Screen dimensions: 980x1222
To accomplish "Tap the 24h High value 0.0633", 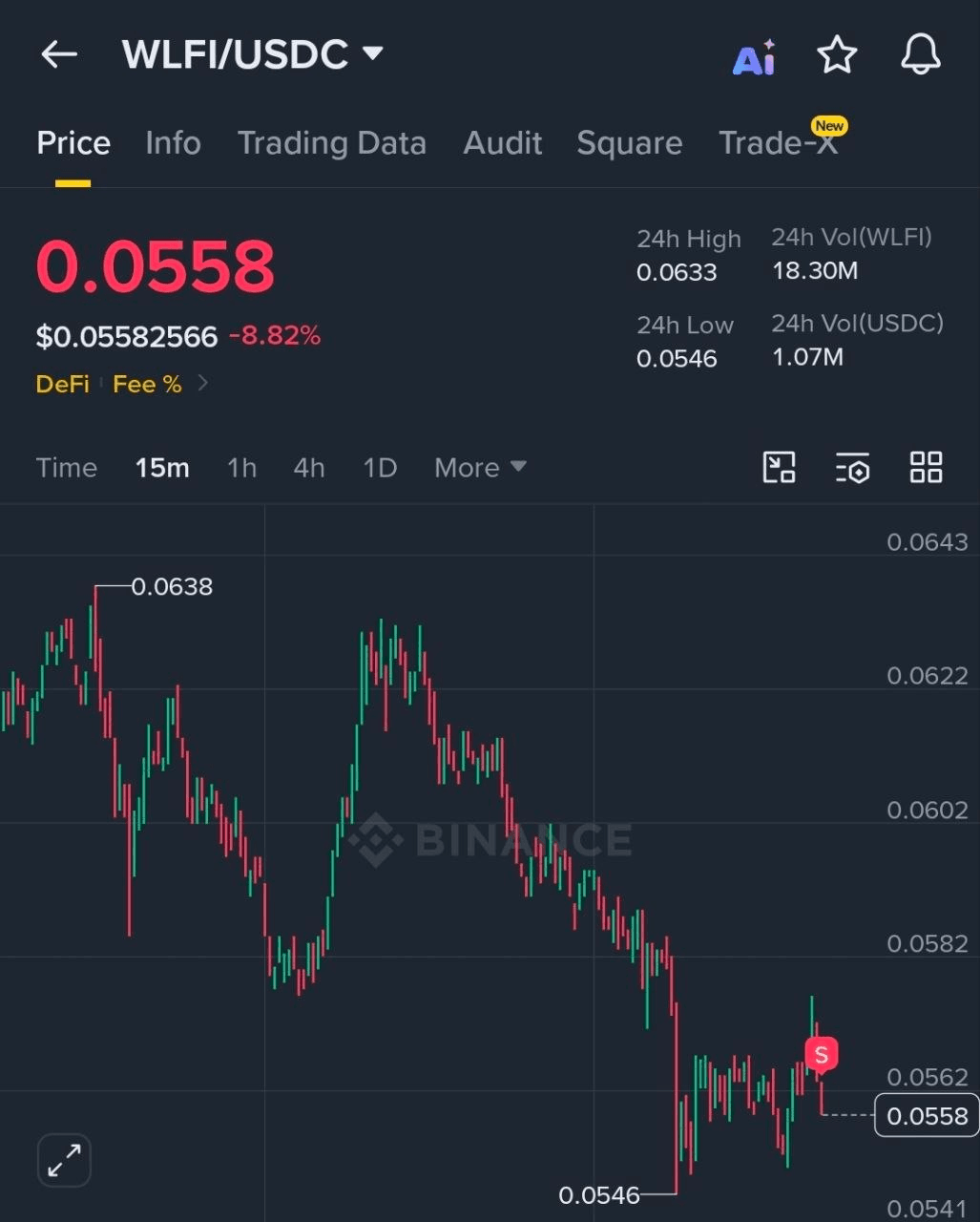I will tap(677, 272).
